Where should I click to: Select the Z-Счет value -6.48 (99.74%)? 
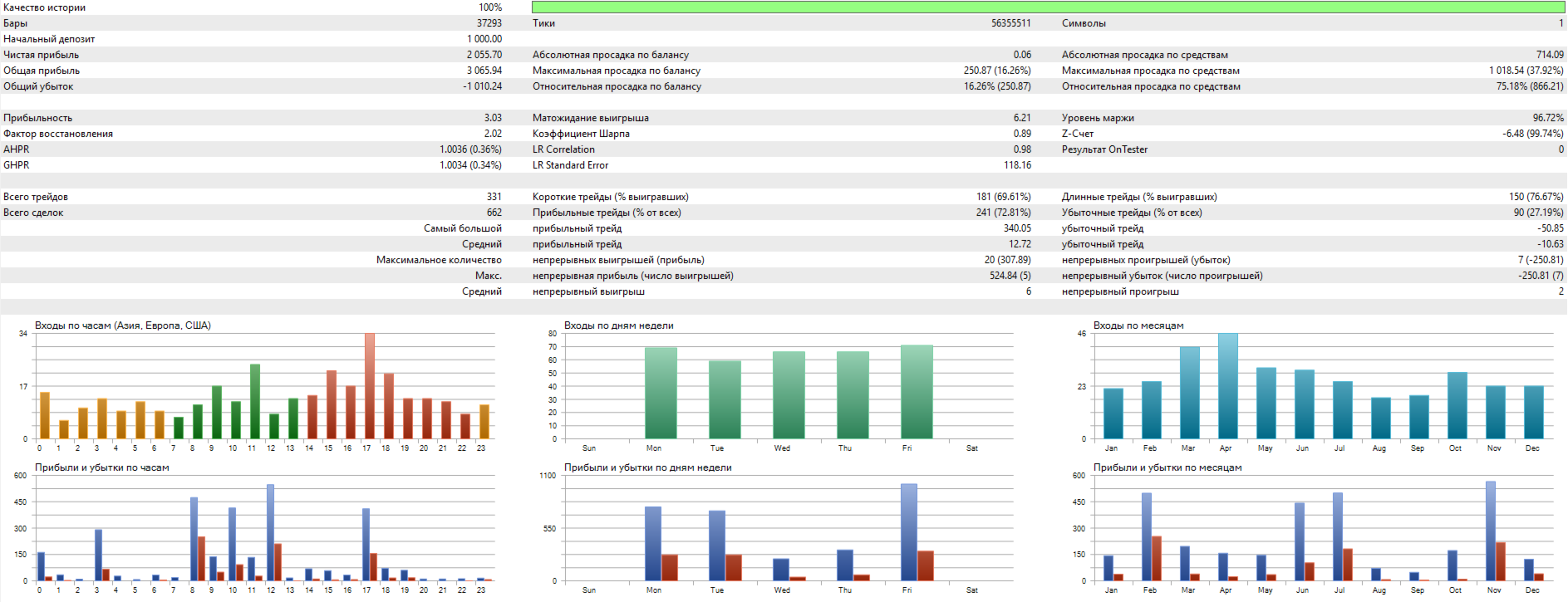click(x=1532, y=134)
